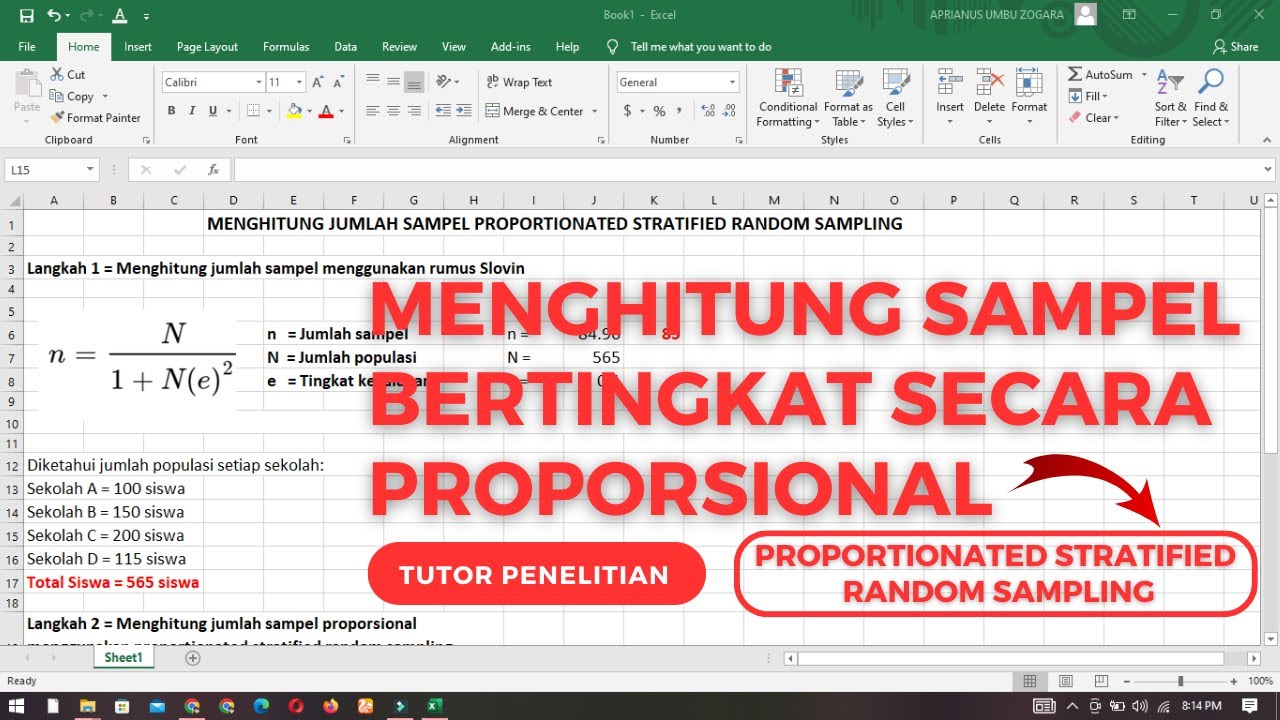
Task: Expand Merge & Center options arrow
Action: point(595,111)
